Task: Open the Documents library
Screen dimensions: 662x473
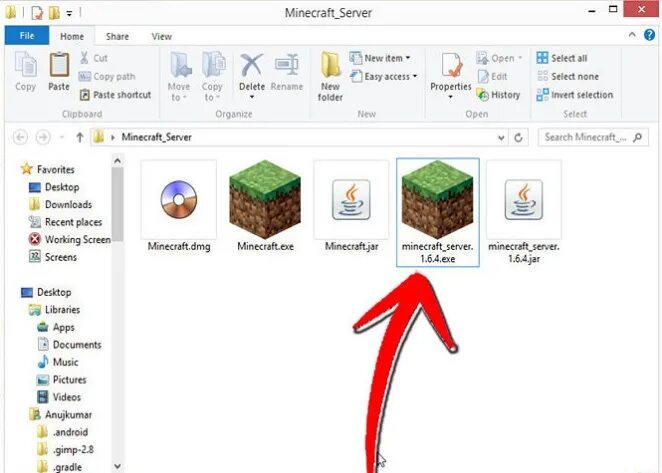Action: (70, 345)
